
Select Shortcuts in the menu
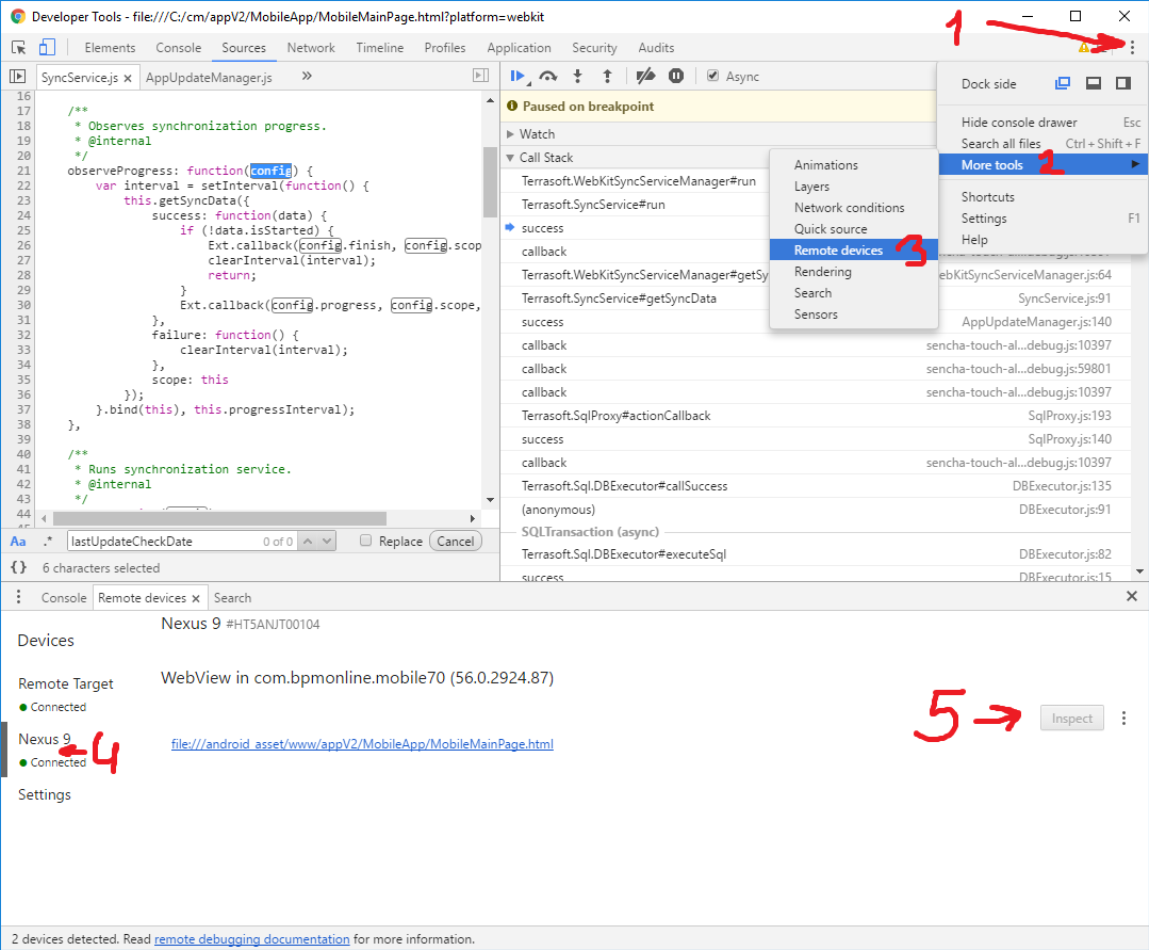point(1043,197)
